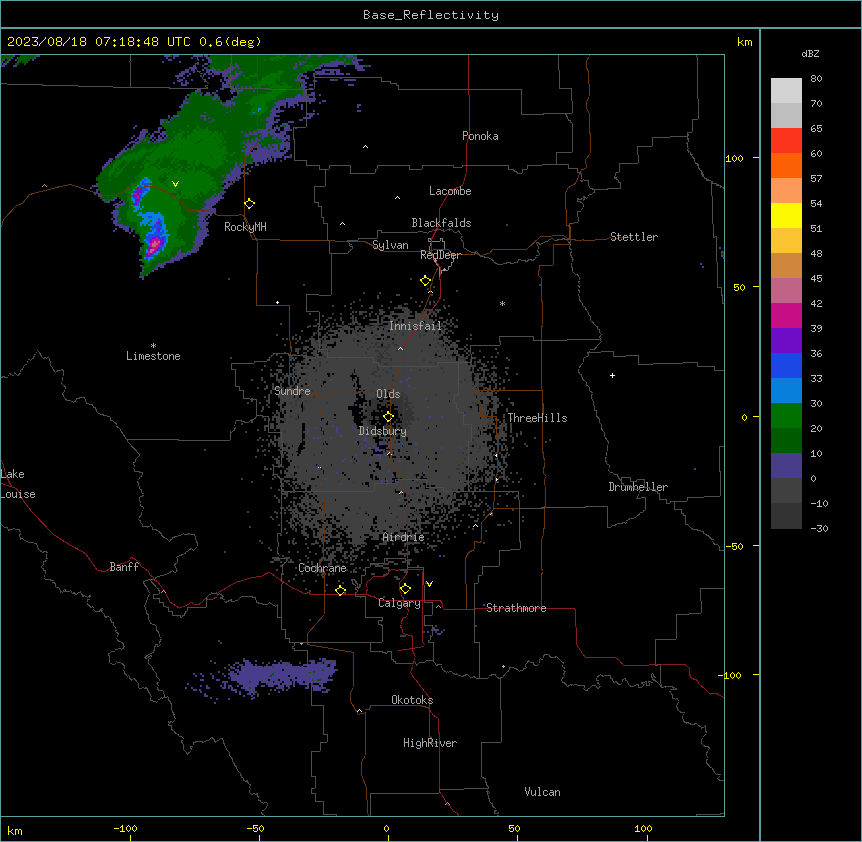The image size is (862, 842).
Task: Click the Base_Reflectivity title
Action: 431,15
